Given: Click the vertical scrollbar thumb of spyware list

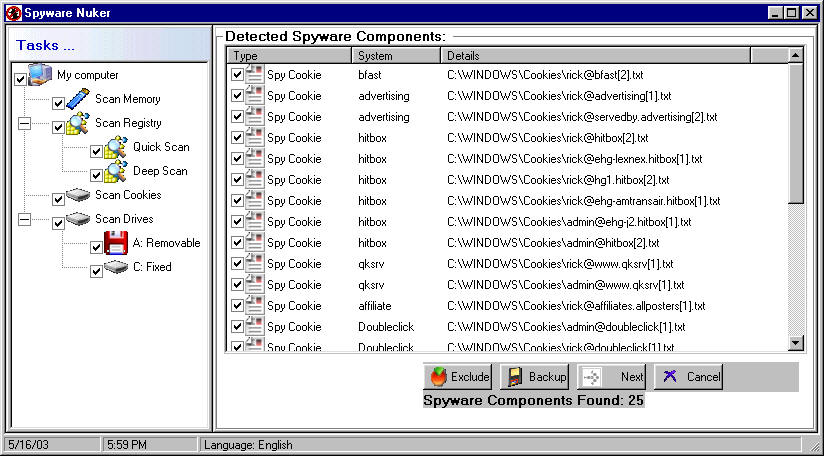Looking at the screenshot, I should click(796, 133).
